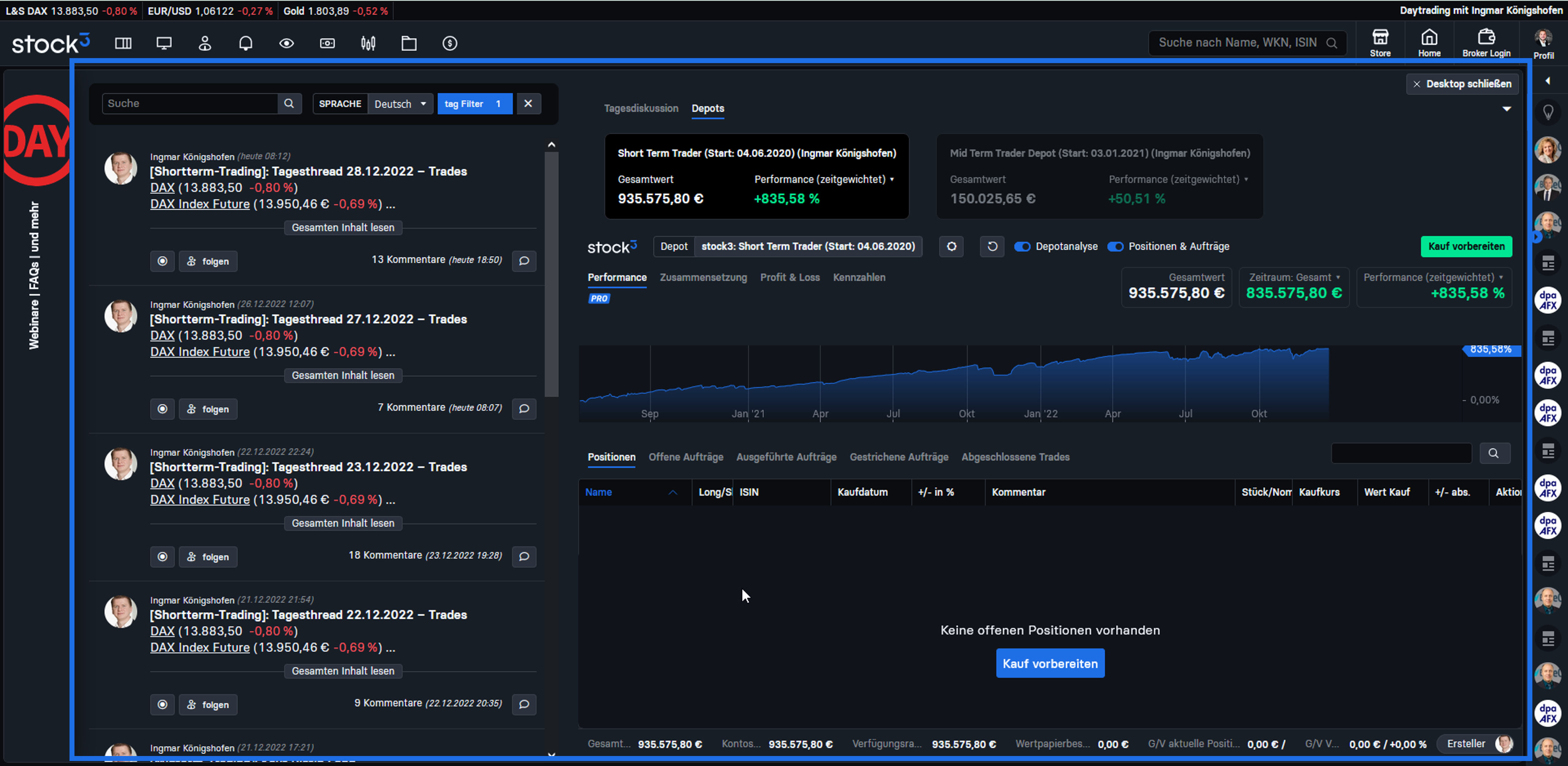The image size is (1568, 766).
Task: Open Offene Aufträge tab
Action: point(685,457)
